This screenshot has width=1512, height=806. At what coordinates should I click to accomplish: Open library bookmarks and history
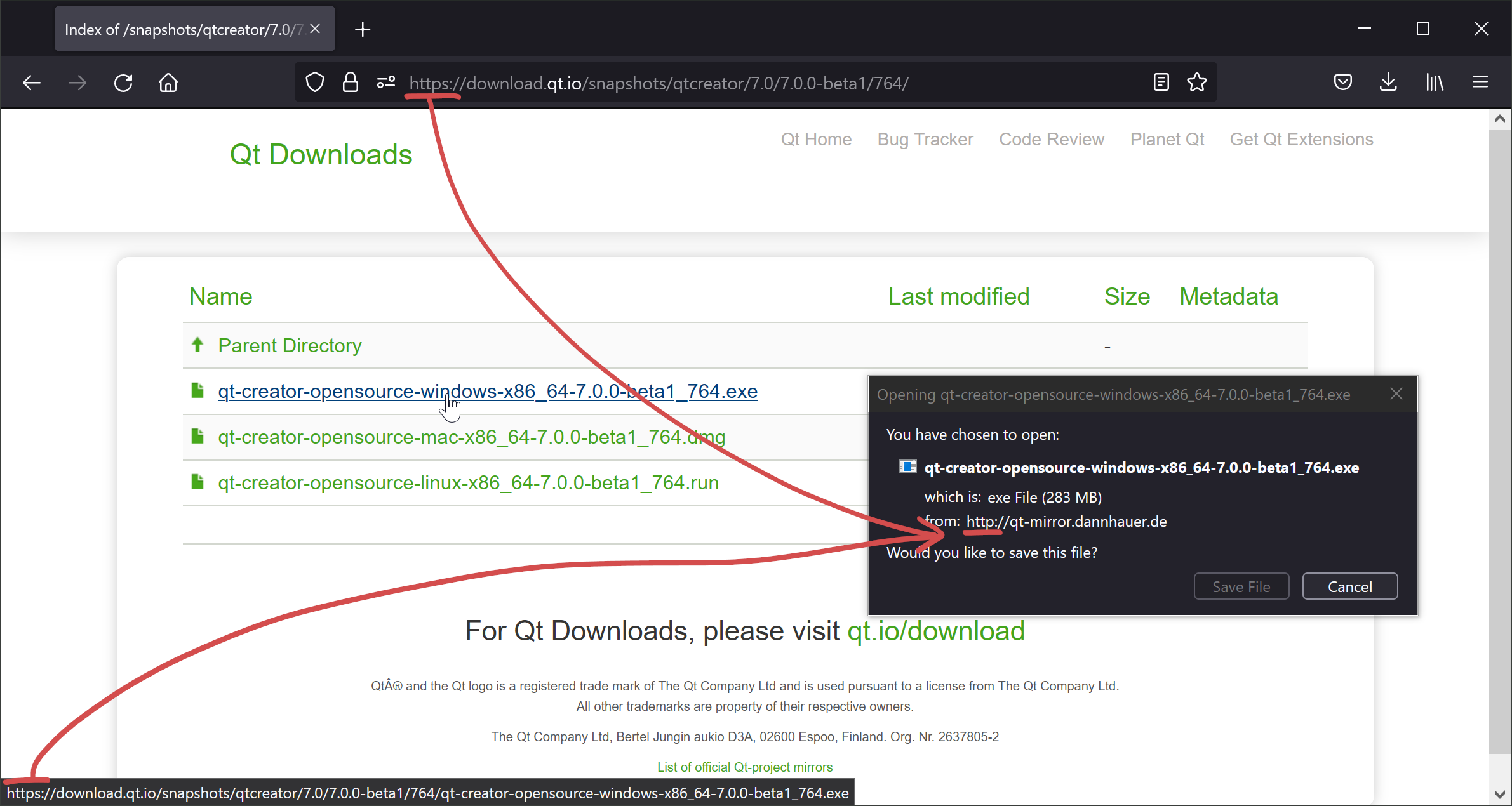point(1435,82)
